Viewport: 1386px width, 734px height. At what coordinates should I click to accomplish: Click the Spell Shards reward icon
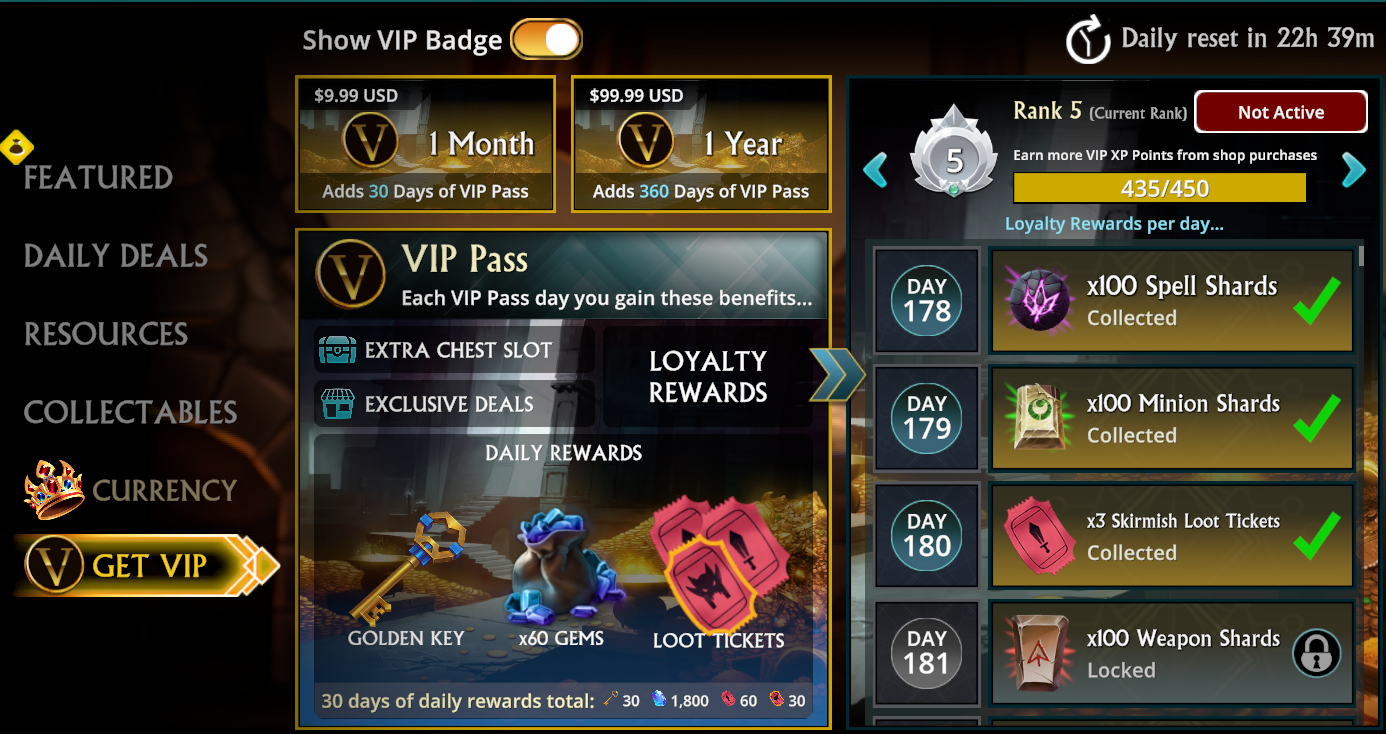coord(1039,301)
